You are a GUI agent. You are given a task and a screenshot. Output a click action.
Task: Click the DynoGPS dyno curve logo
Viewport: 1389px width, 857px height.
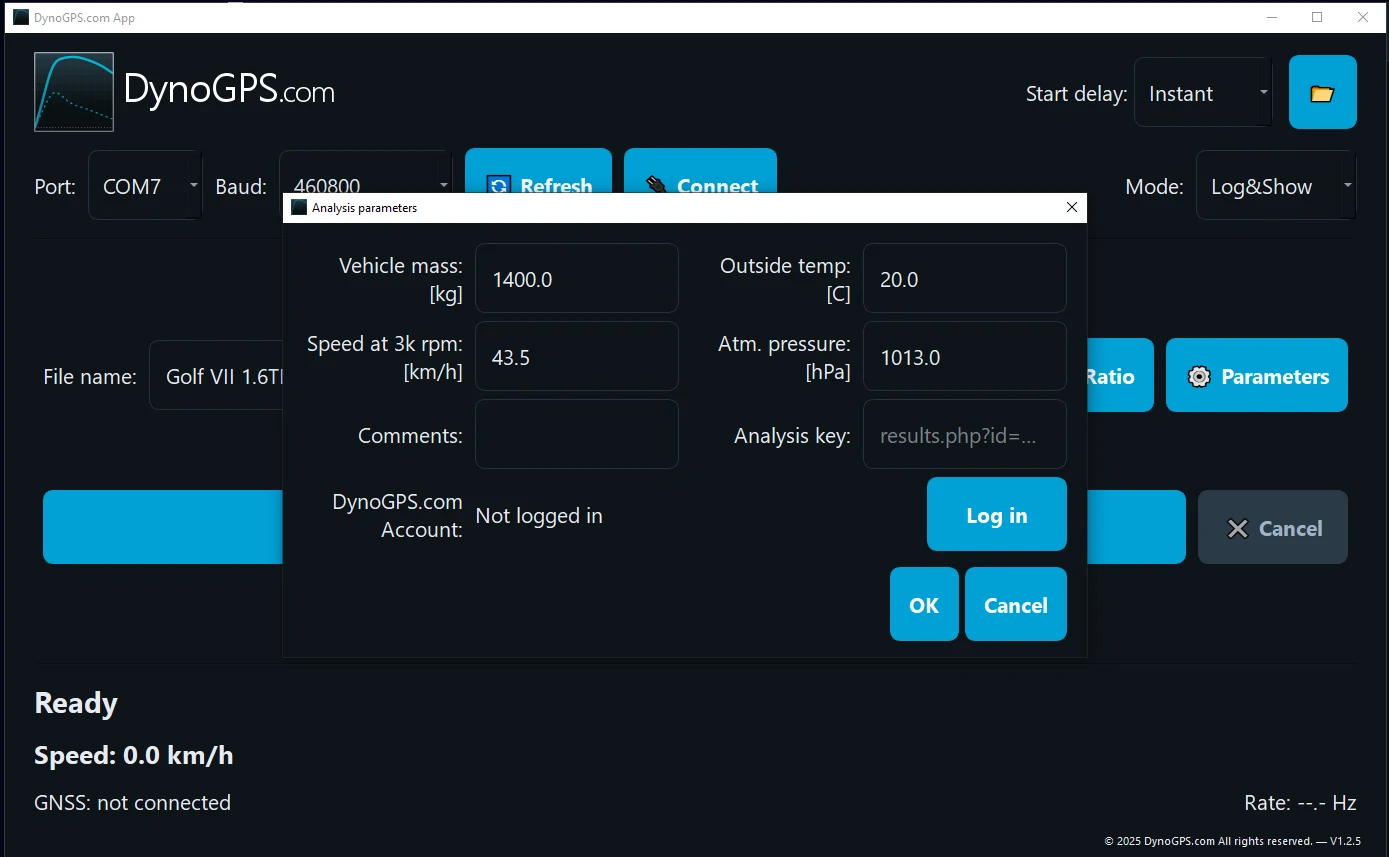point(74,91)
